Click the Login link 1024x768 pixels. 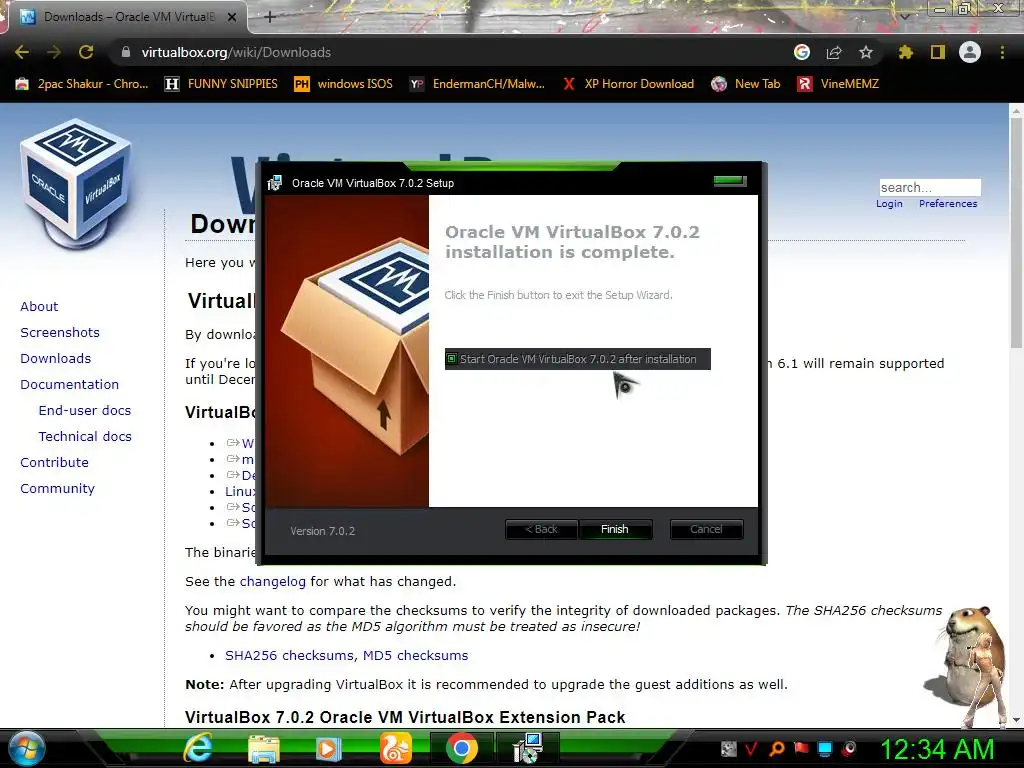point(889,204)
